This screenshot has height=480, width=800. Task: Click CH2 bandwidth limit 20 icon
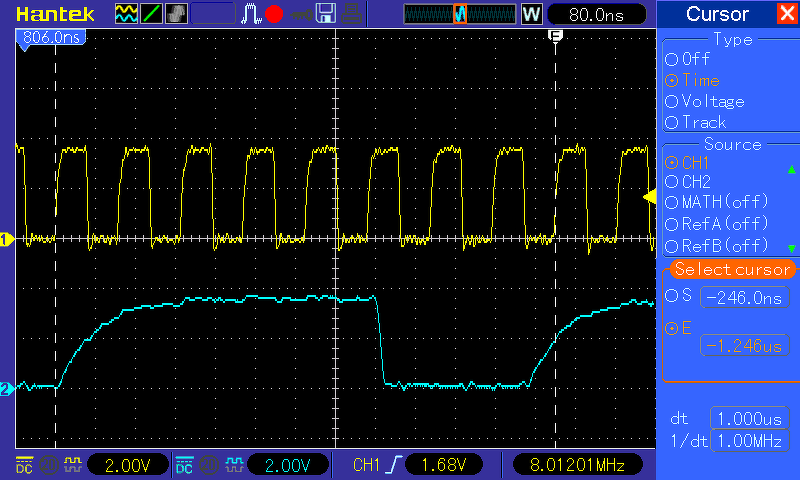[209, 465]
